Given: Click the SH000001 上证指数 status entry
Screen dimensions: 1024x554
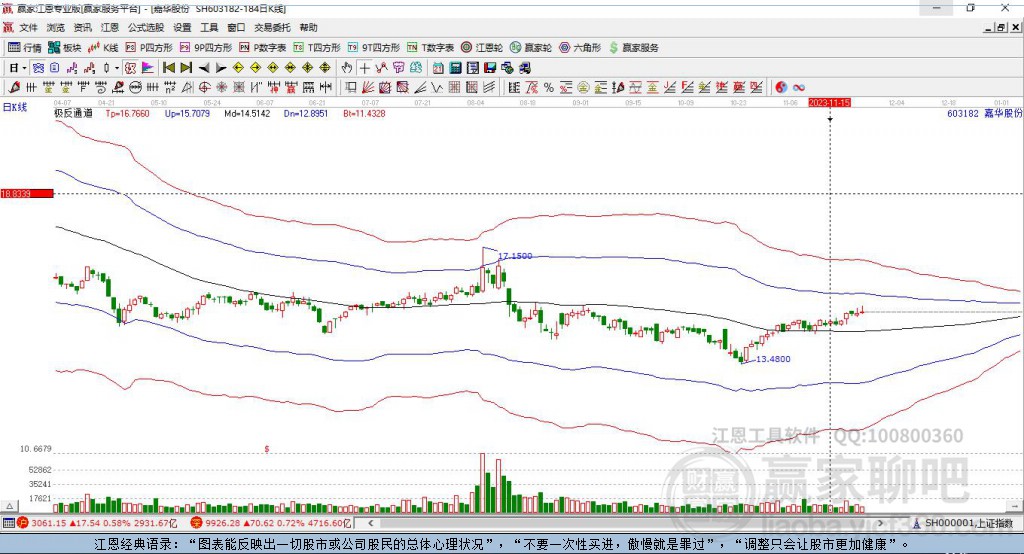Looking at the screenshot, I should coord(963,523).
